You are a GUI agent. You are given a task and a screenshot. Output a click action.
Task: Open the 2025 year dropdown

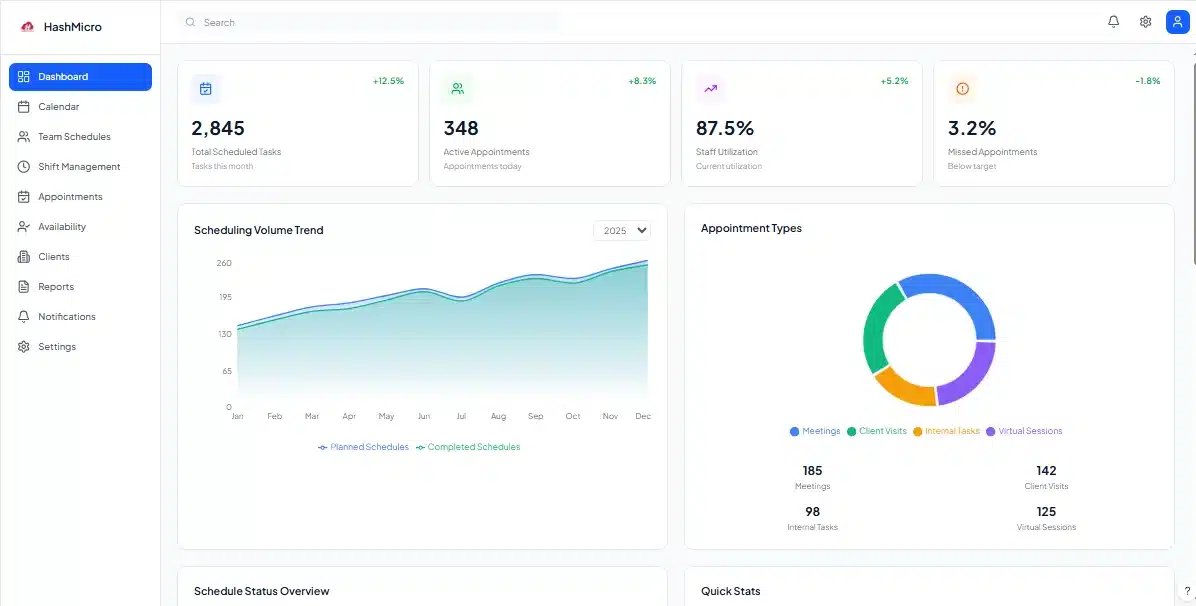pyautogui.click(x=621, y=230)
